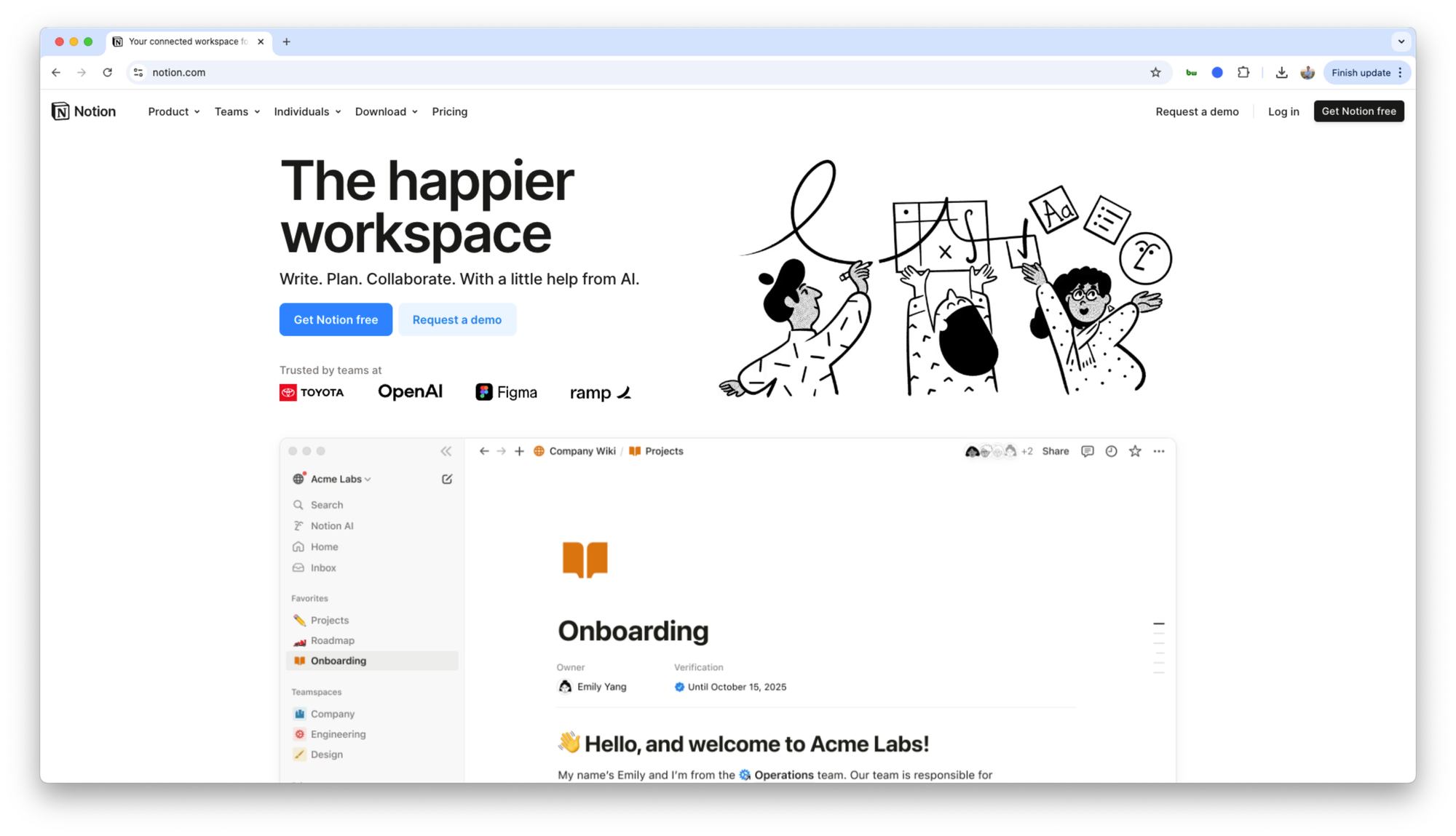This screenshot has width=1456, height=836.
Task: Click the Company Wiki breadcrumb
Action: pyautogui.click(x=574, y=451)
